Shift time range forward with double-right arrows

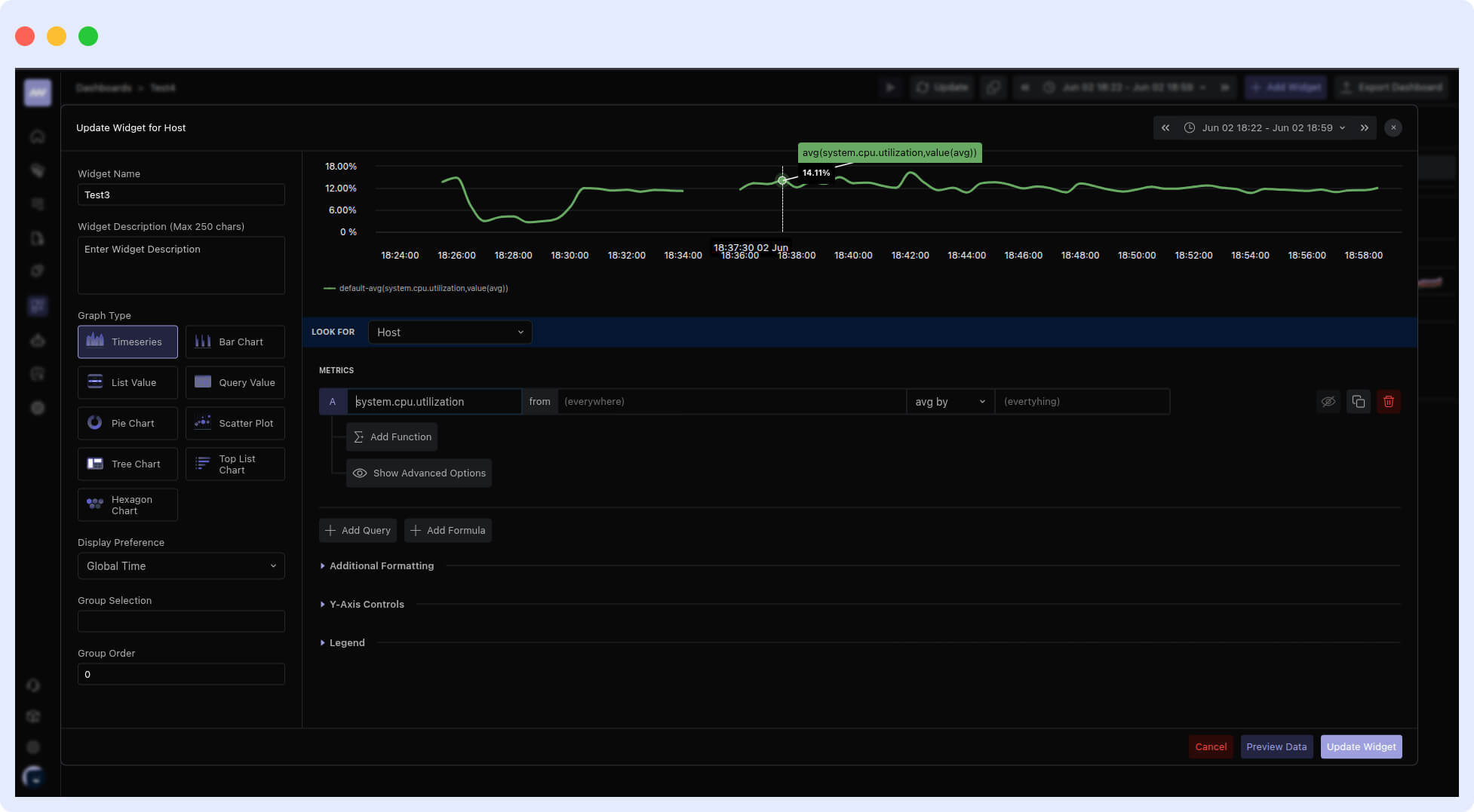pyautogui.click(x=1364, y=128)
